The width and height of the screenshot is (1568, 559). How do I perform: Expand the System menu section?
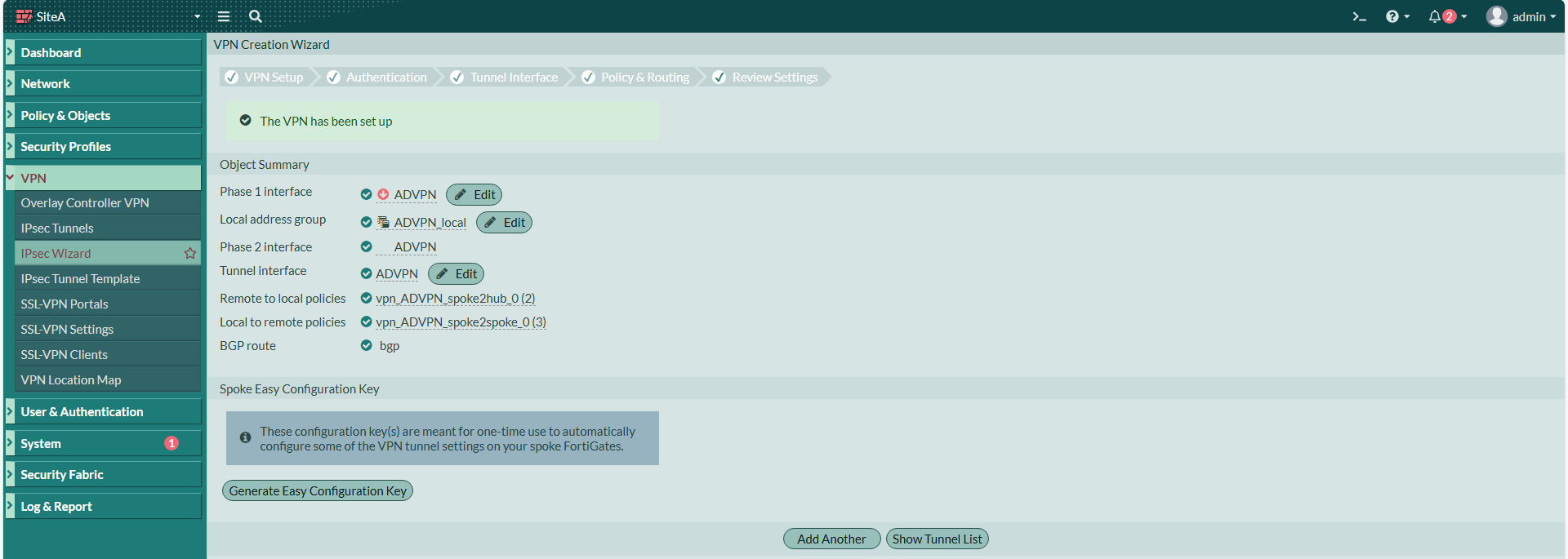(x=103, y=443)
